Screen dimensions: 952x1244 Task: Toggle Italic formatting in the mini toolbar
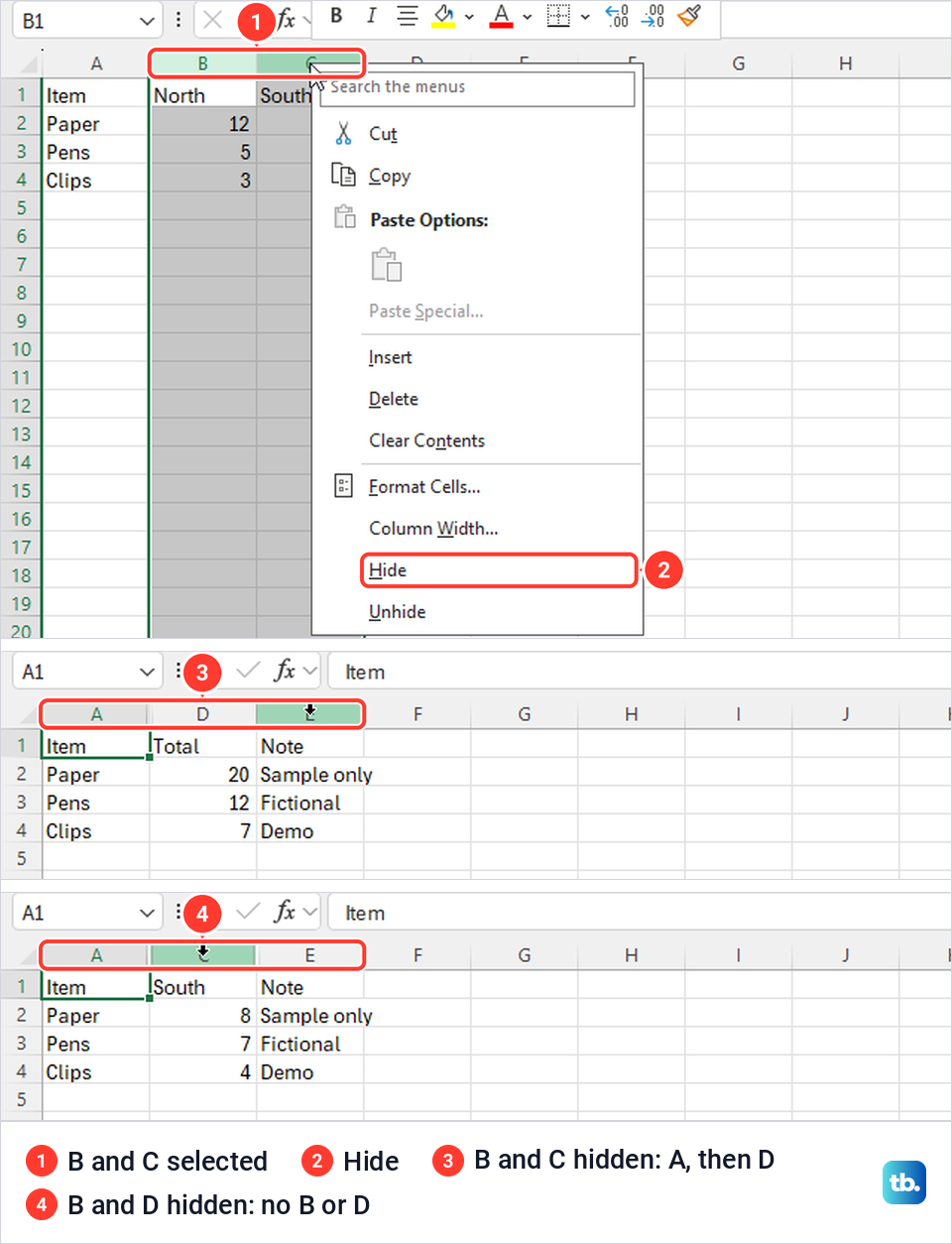371,15
